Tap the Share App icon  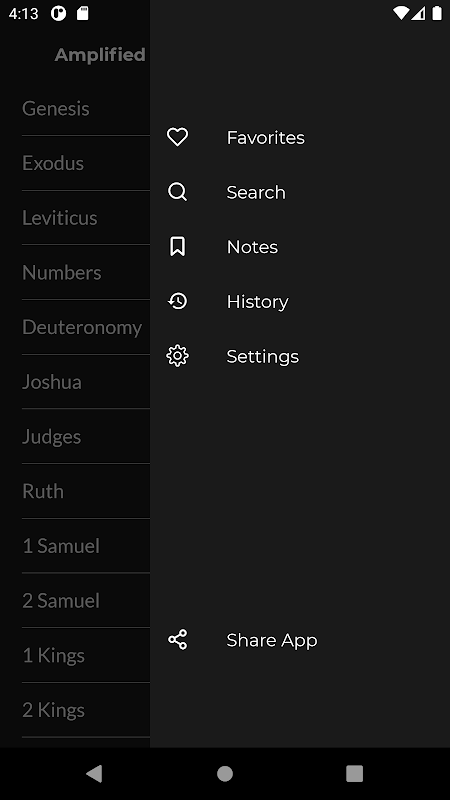point(178,640)
